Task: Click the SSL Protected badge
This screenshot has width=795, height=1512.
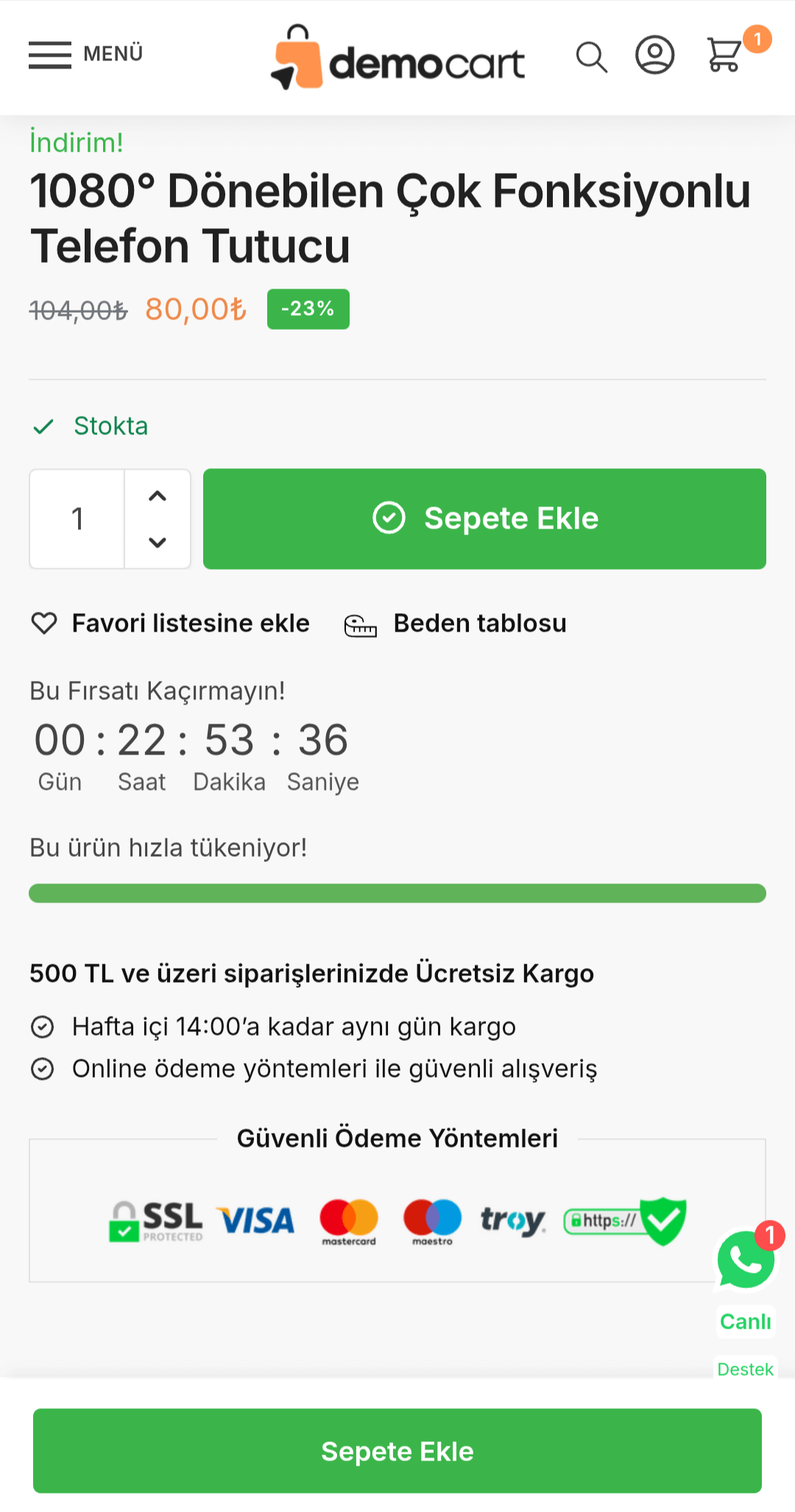Action: click(x=156, y=1221)
